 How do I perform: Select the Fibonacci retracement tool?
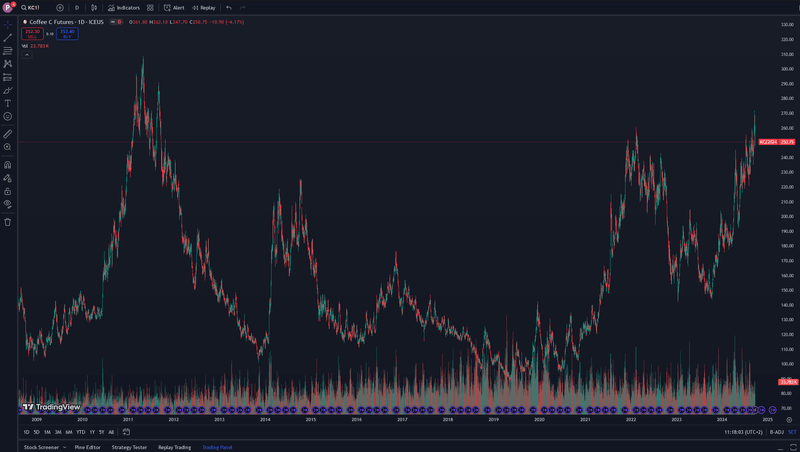[8, 51]
